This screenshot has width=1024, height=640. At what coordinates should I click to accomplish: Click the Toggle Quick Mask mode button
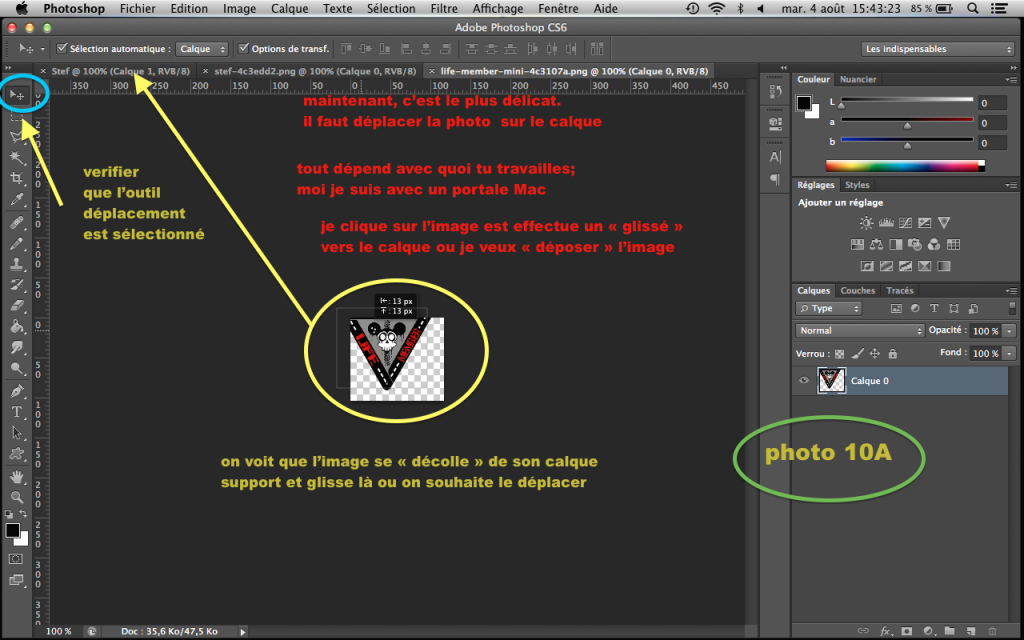coord(16,559)
